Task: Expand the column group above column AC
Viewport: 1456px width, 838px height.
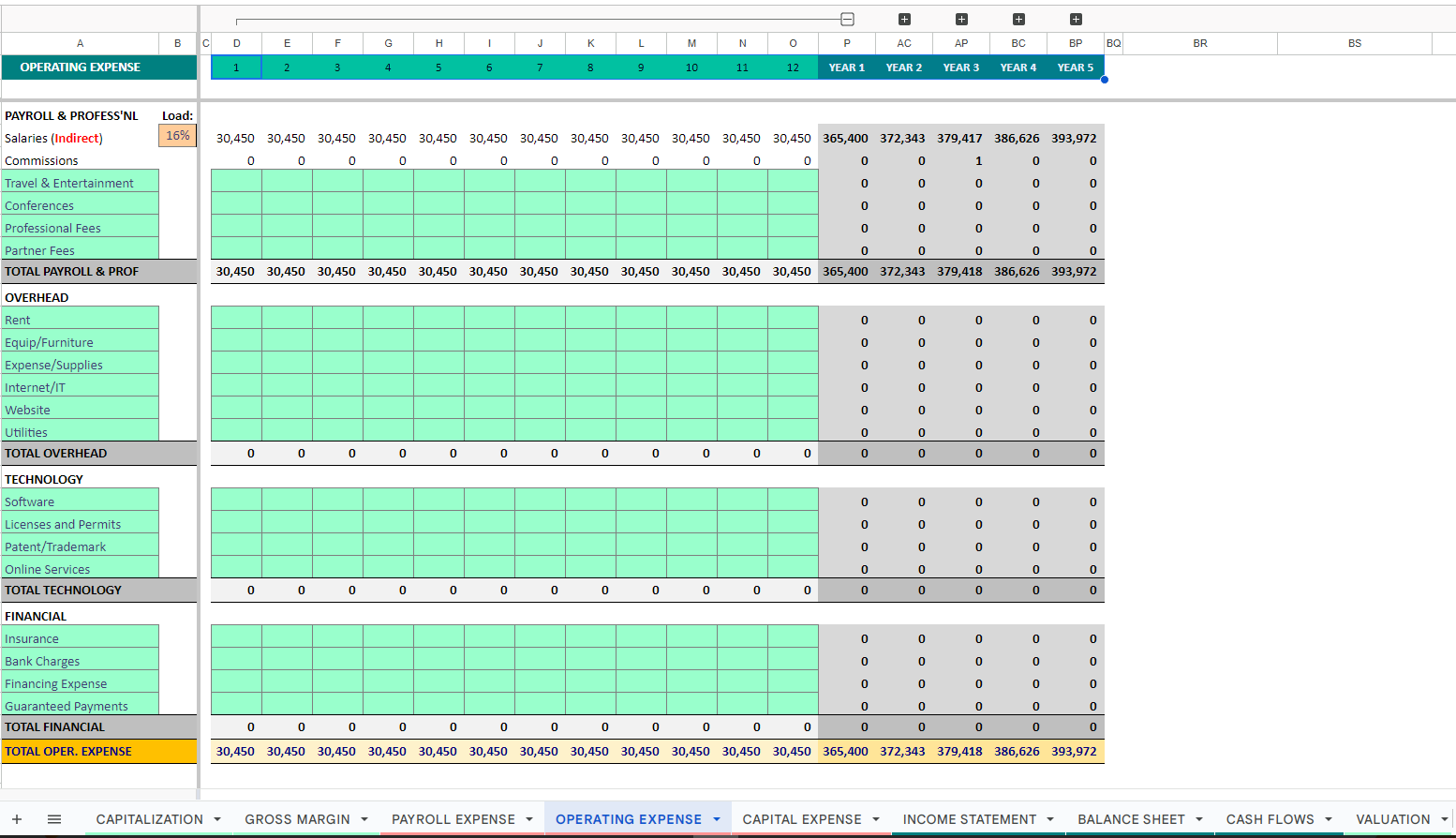Action: (x=904, y=19)
